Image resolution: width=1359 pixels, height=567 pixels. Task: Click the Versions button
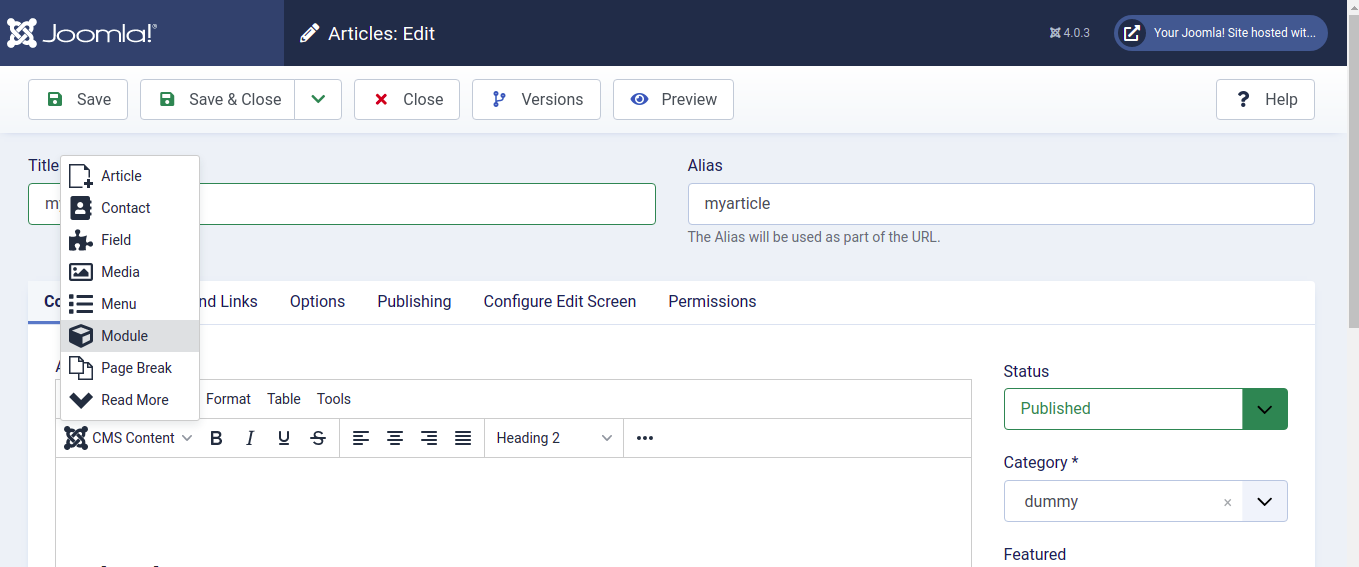pyautogui.click(x=536, y=99)
